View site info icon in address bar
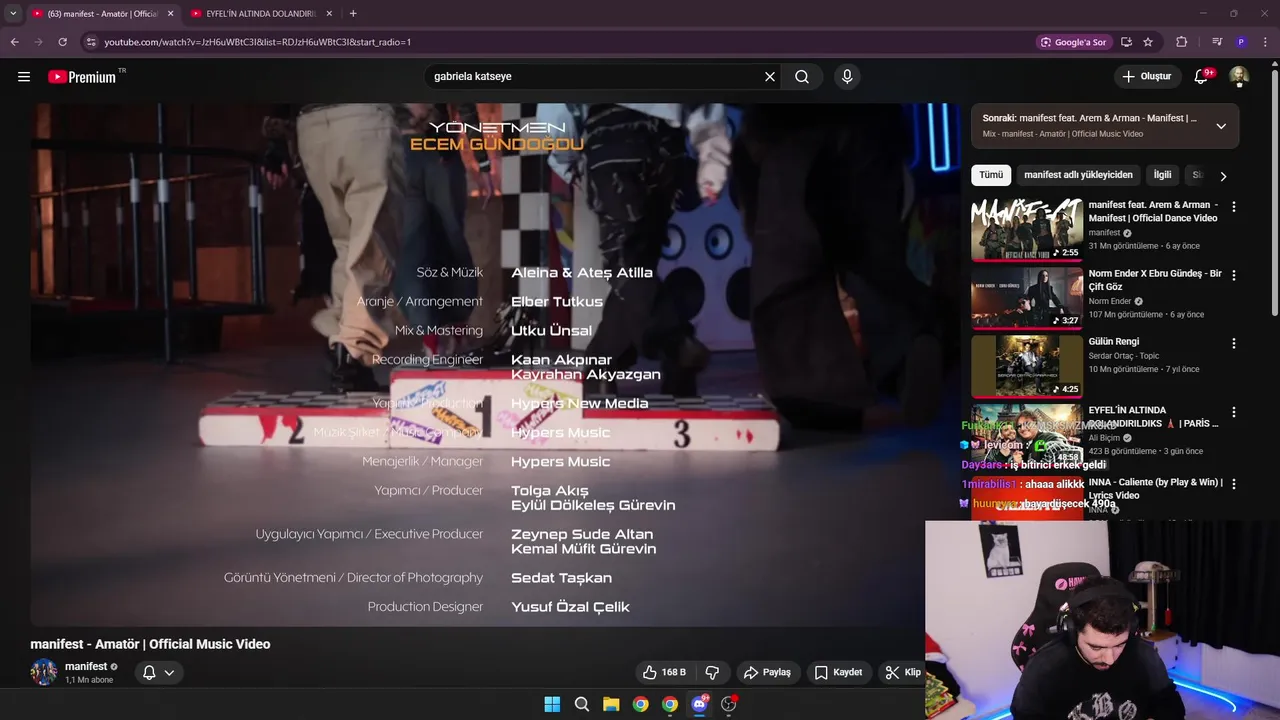This screenshot has height=720, width=1280. (91, 42)
